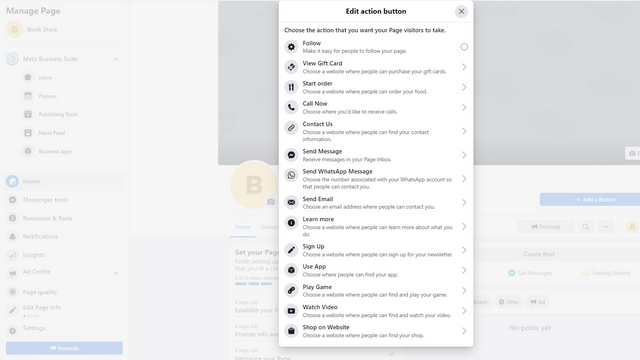Click the Promote button beside search
The image size is (640, 360).
546,227
